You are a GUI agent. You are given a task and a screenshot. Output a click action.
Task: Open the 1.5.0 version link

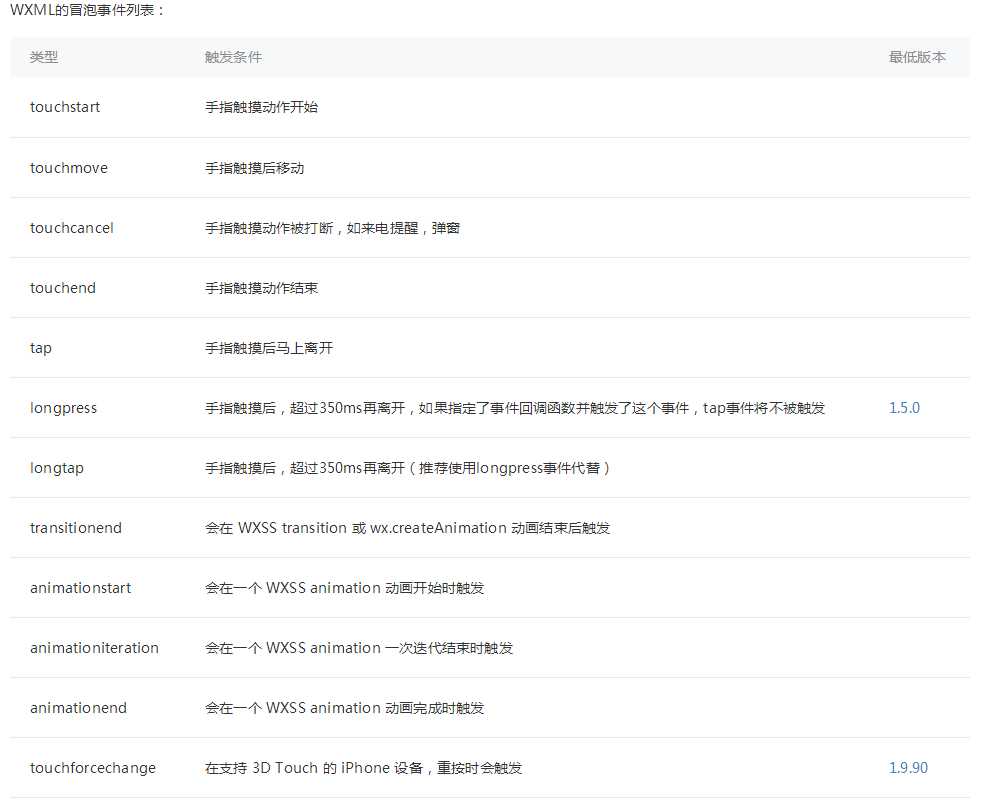[904, 408]
